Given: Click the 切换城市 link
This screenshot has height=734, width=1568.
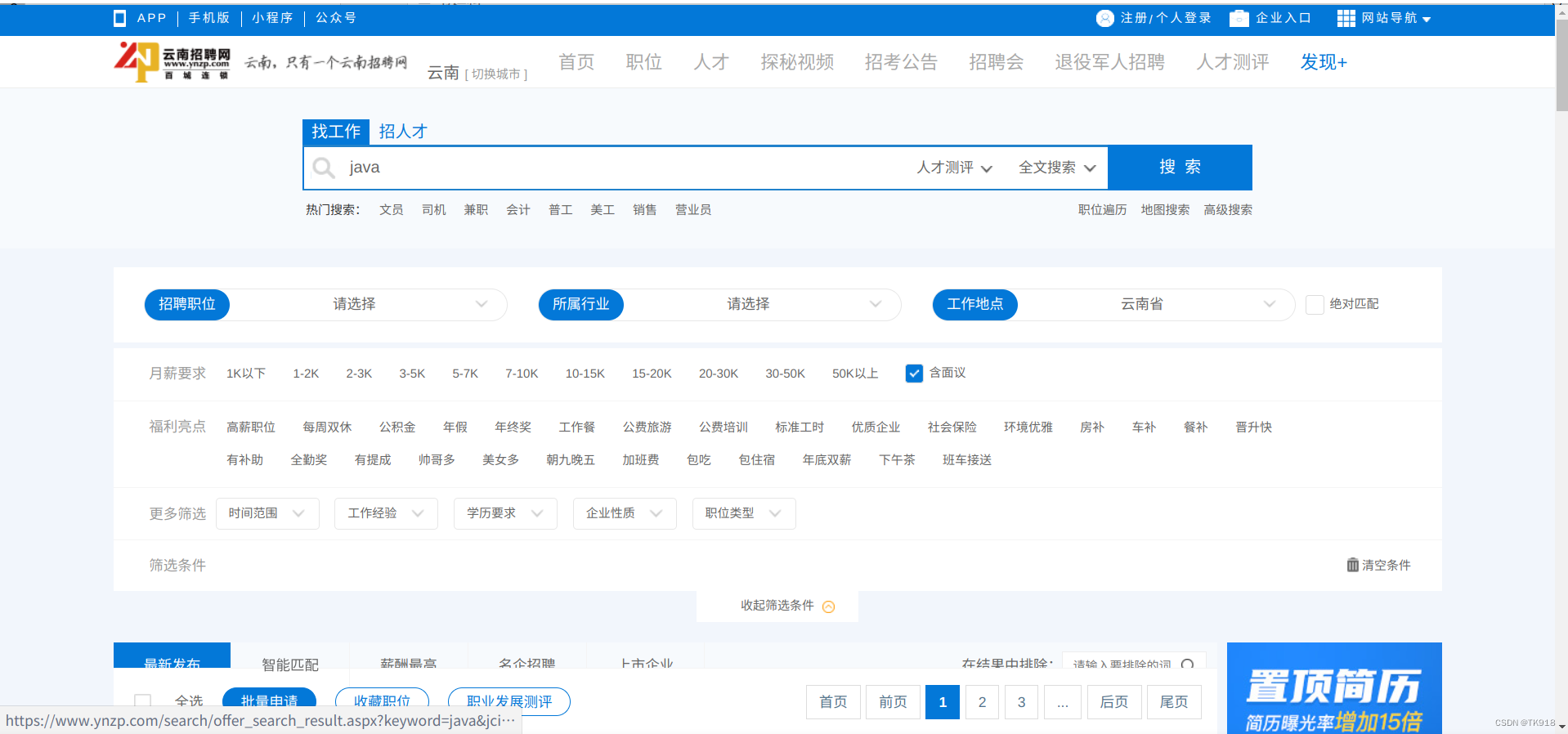Looking at the screenshot, I should click(x=496, y=74).
